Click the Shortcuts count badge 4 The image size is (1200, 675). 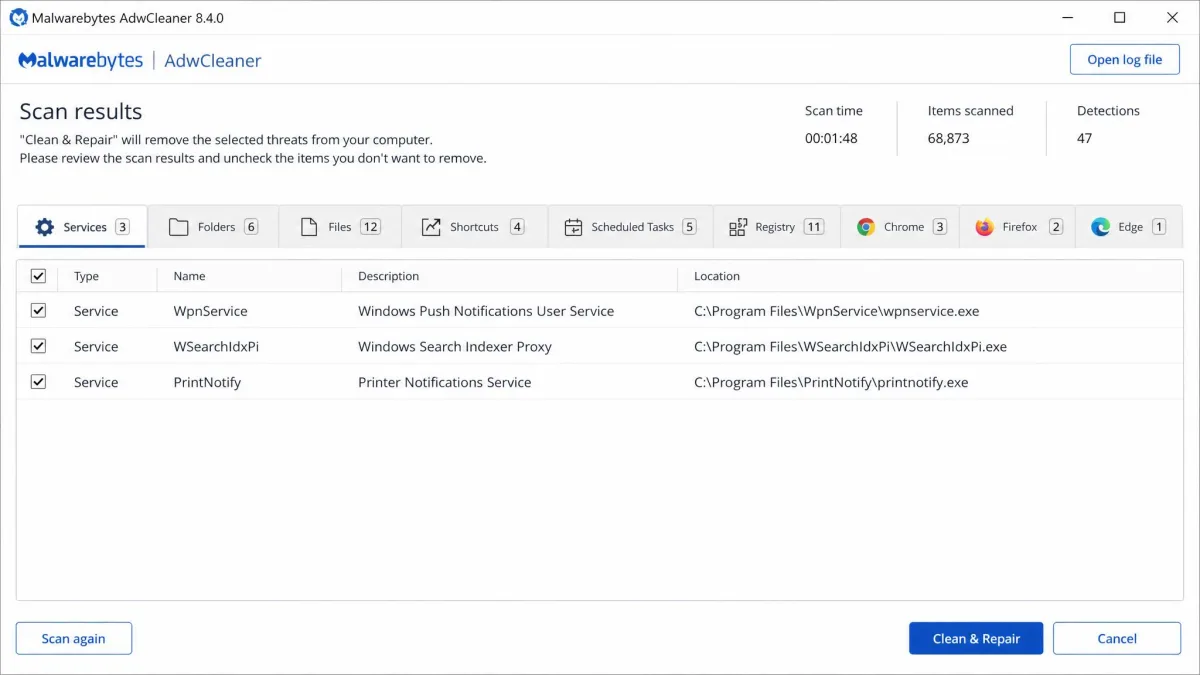[x=517, y=227]
